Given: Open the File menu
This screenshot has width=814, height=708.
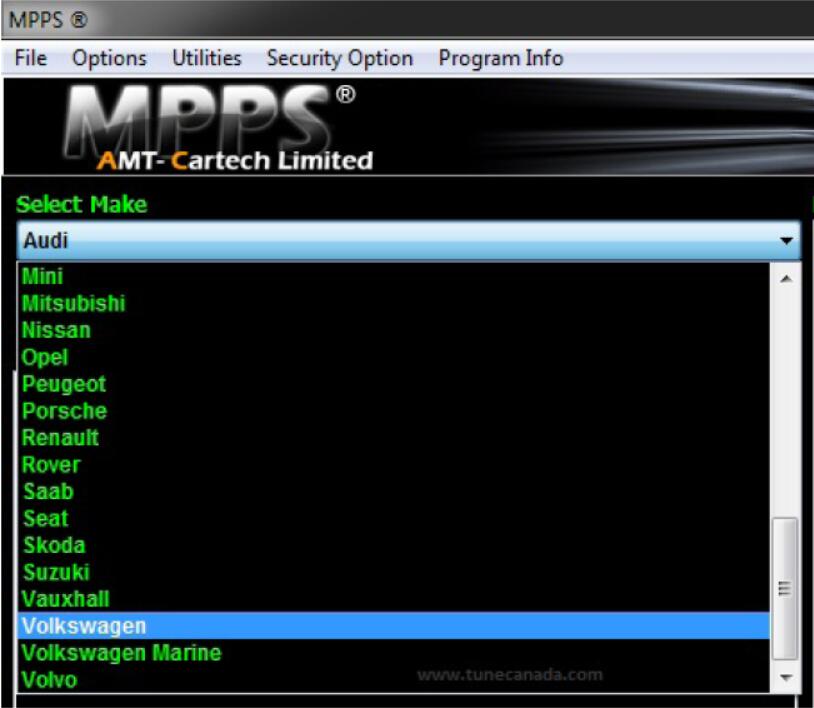Looking at the screenshot, I should [x=31, y=58].
